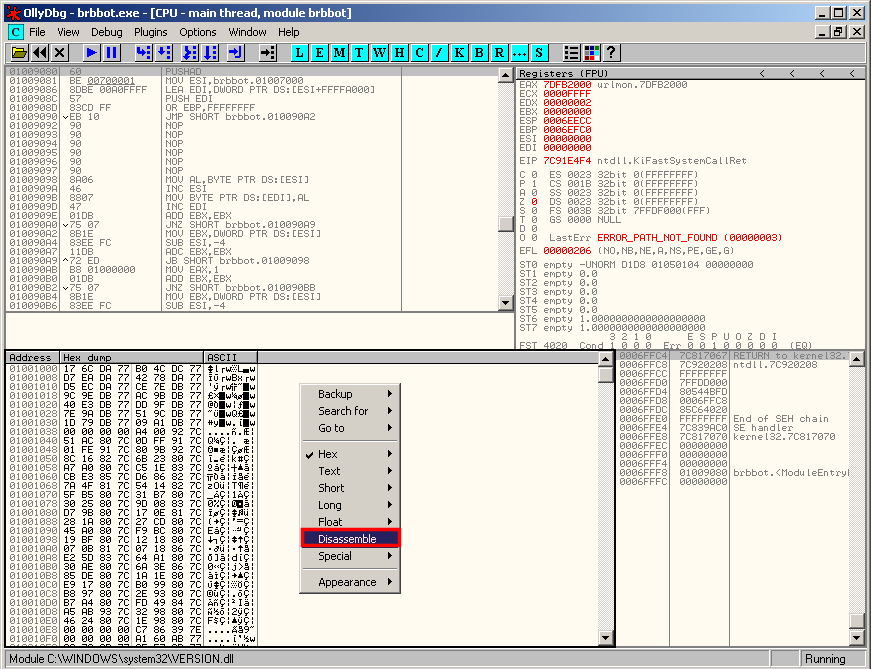The image size is (871, 669).
Task: Show Executable modules with the E button
Action: tap(320, 52)
